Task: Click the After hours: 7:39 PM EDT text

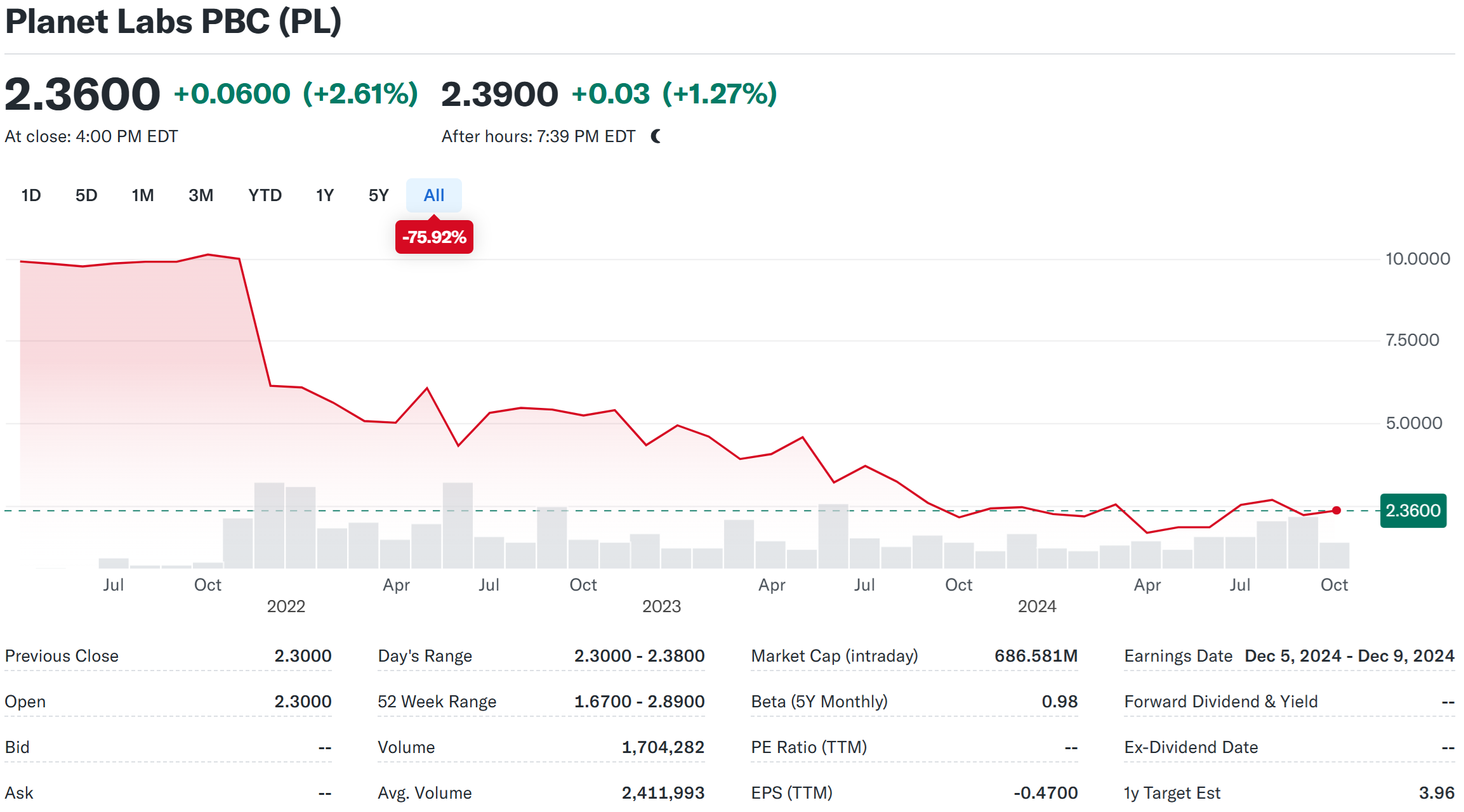Action: coord(539,136)
